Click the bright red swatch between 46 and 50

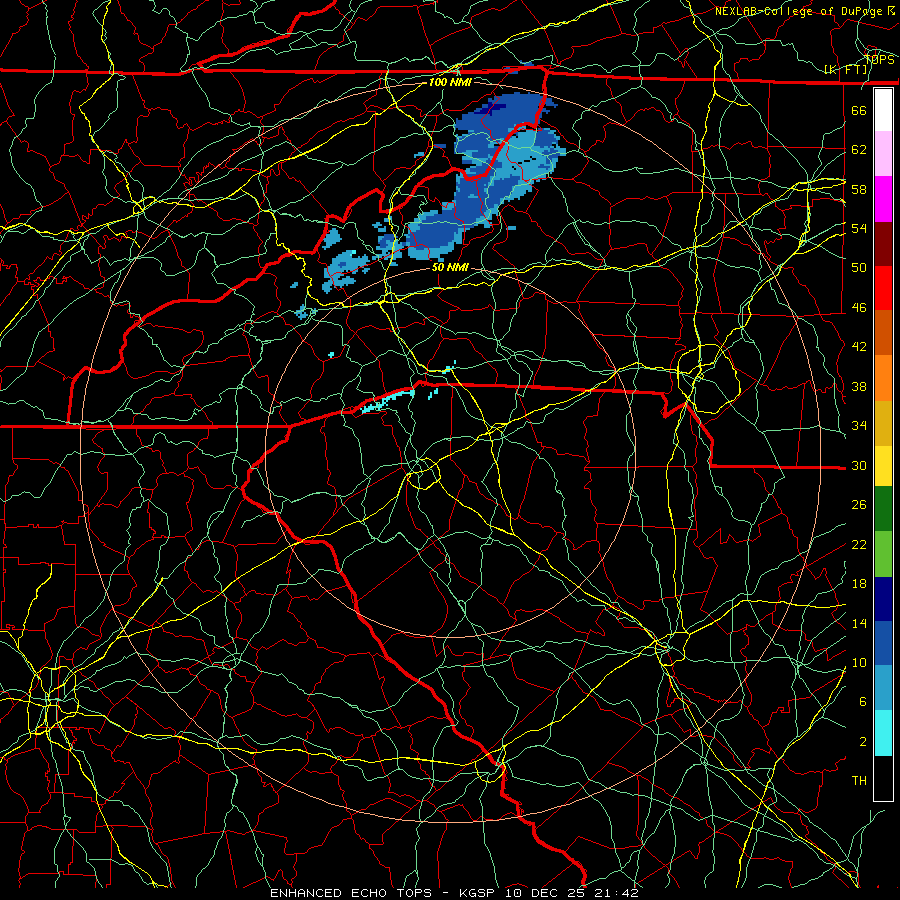(883, 288)
